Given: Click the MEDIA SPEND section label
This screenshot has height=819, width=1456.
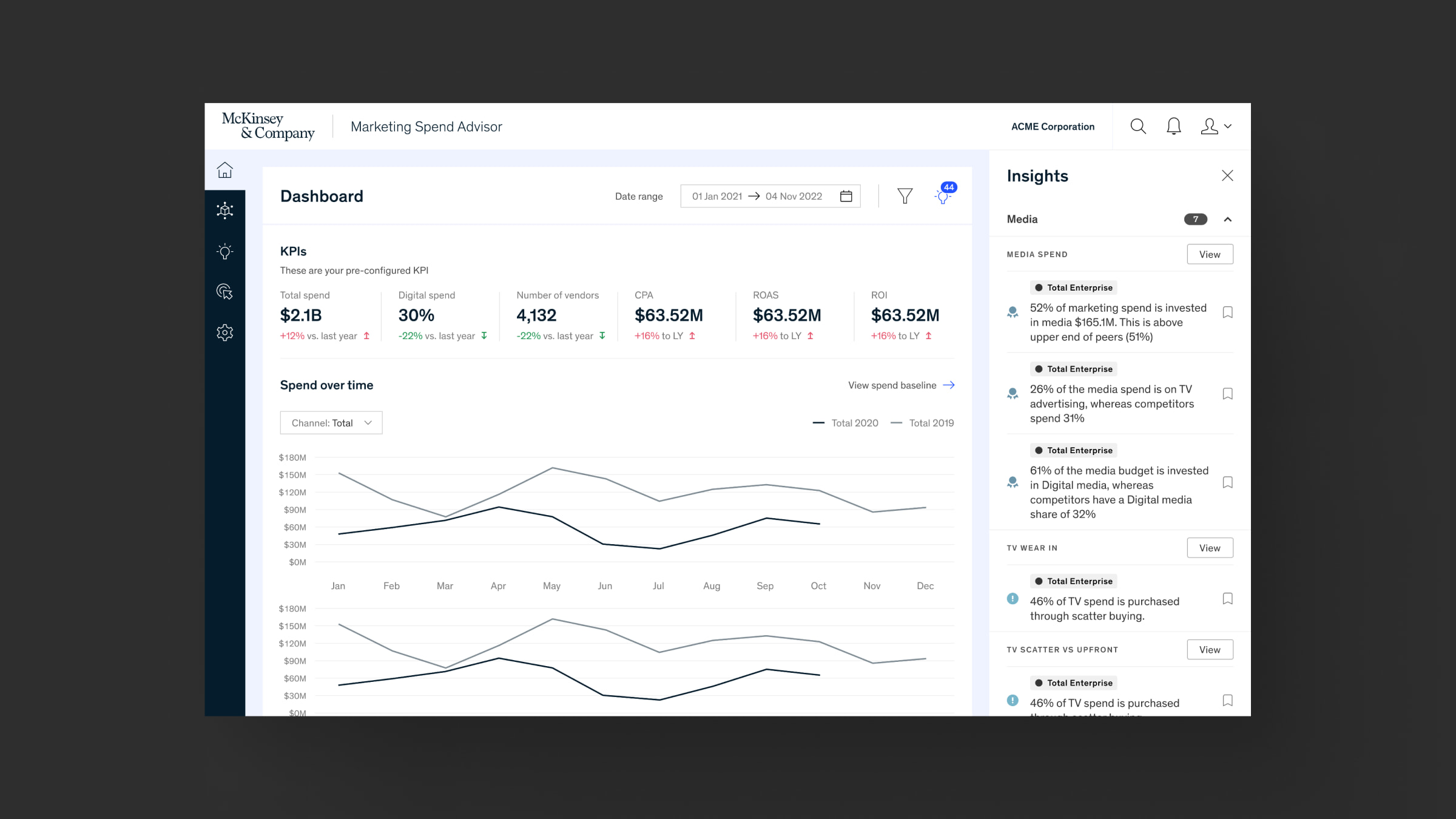Looking at the screenshot, I should [1037, 254].
